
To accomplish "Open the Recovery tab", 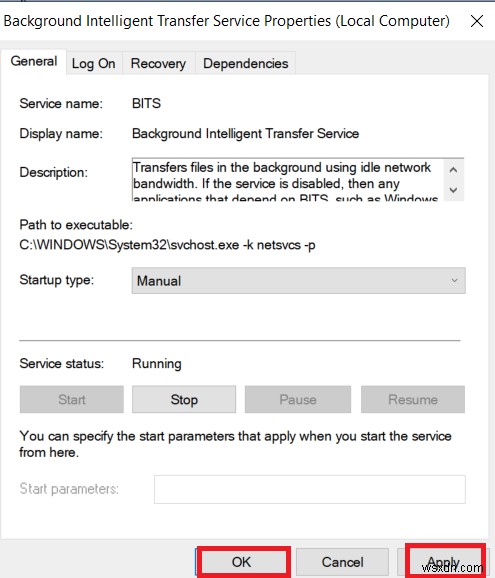I will pyautogui.click(x=158, y=63).
